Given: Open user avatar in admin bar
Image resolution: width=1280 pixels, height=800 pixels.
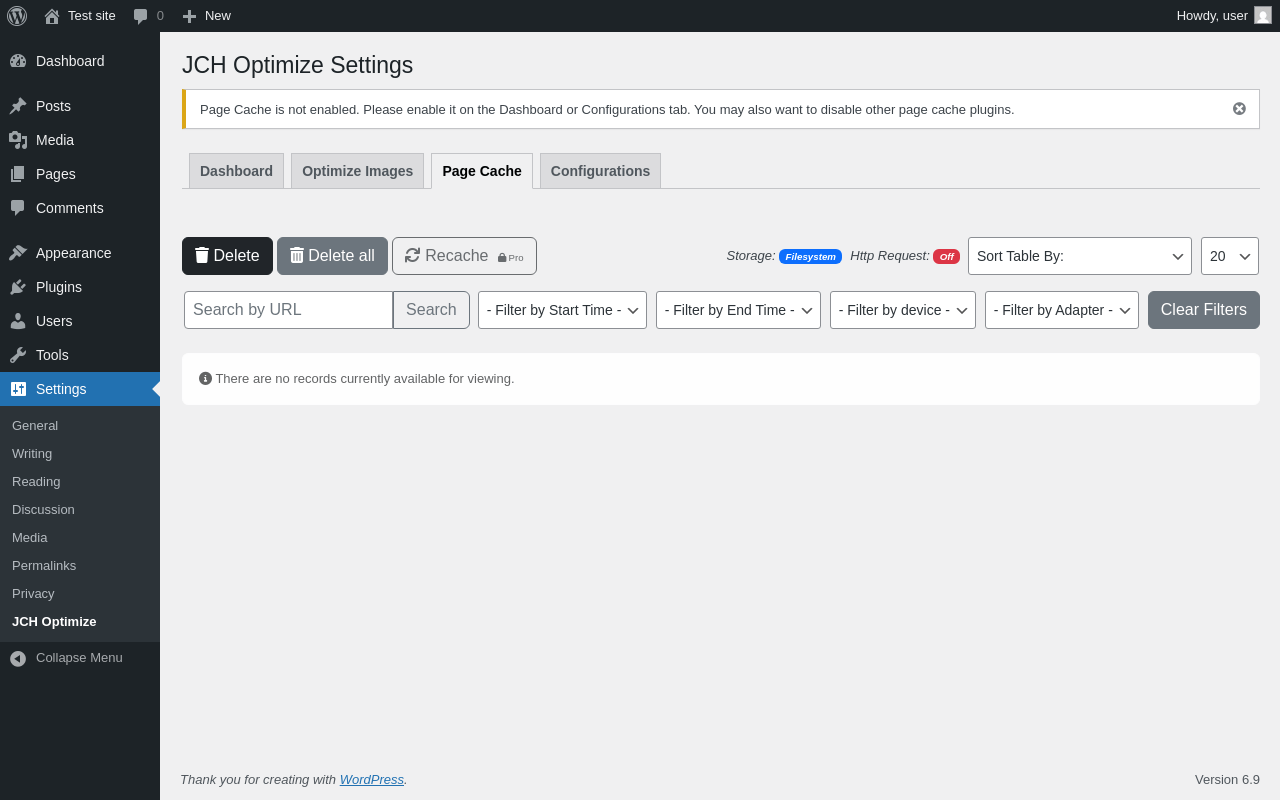Looking at the screenshot, I should pos(1263,15).
